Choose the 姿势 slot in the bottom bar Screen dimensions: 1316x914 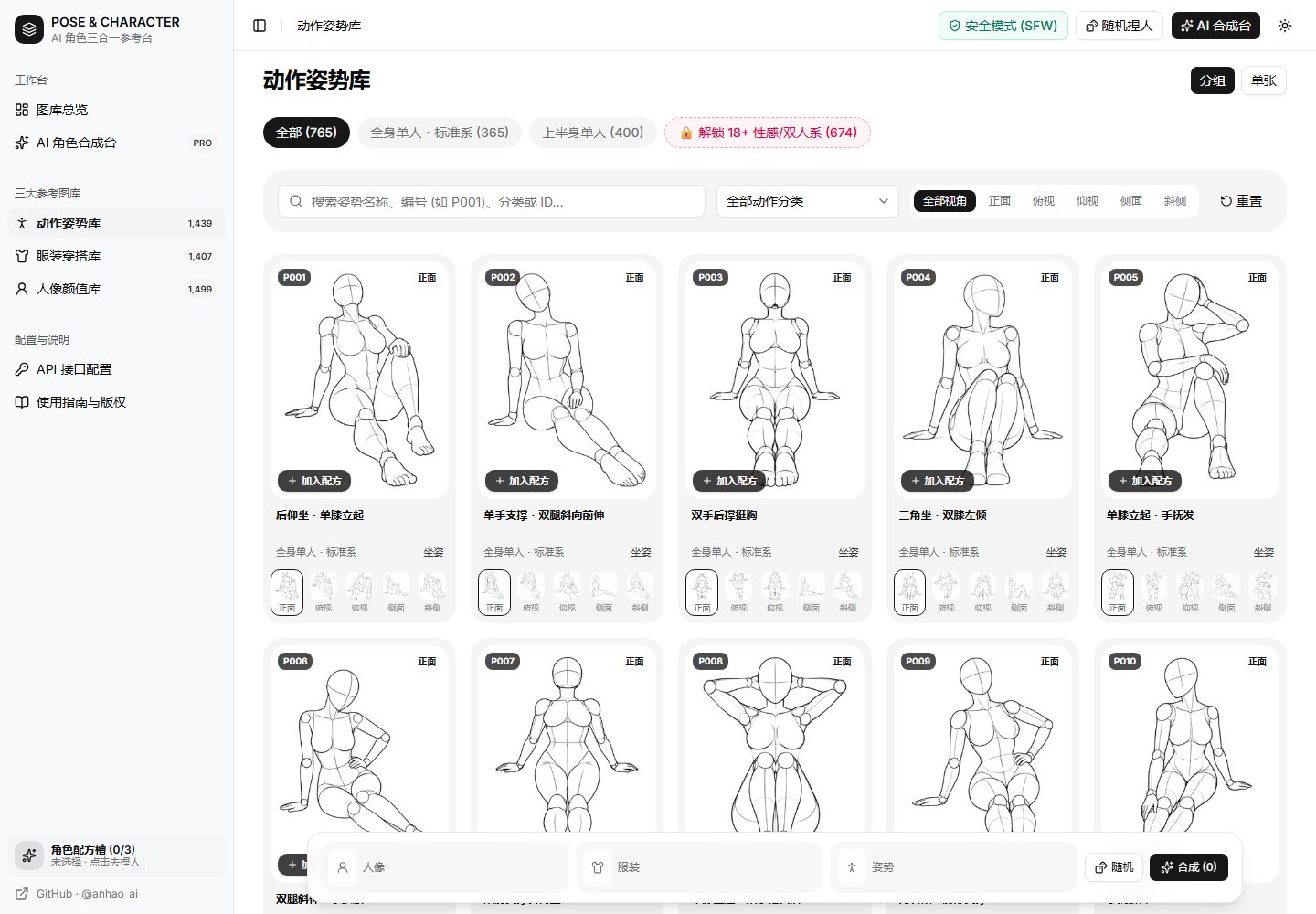point(955,867)
